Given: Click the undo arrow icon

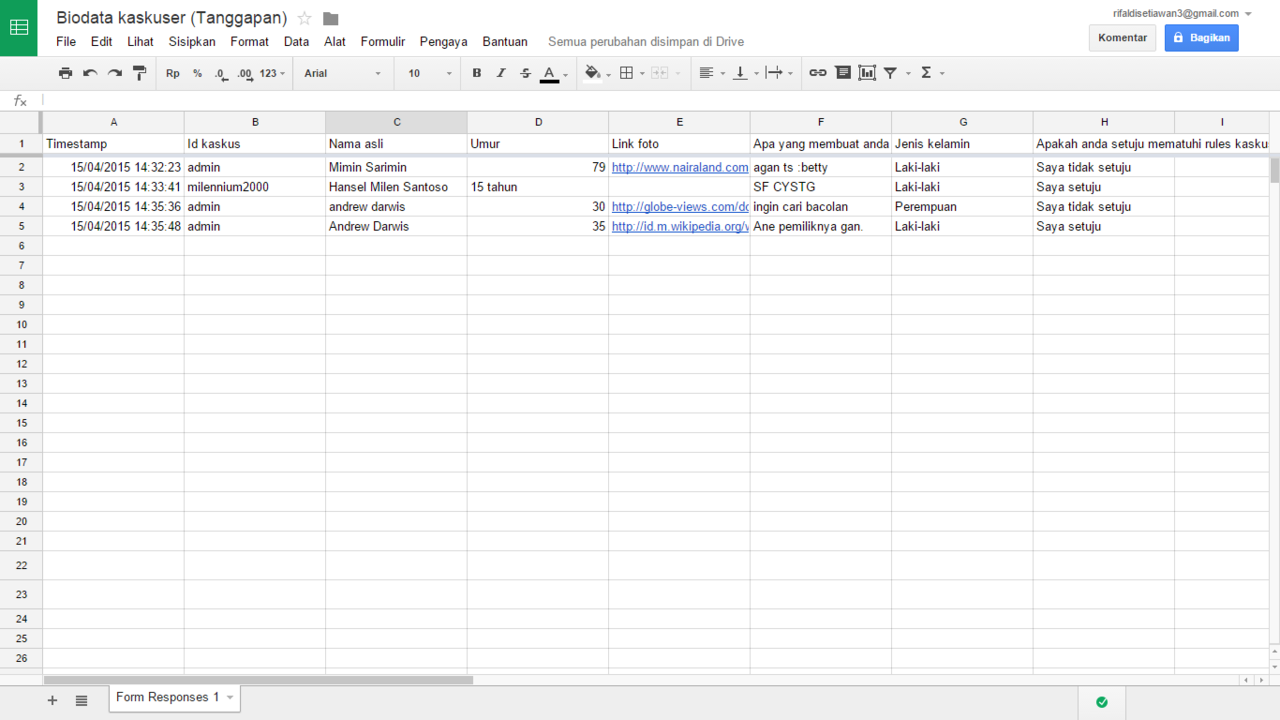Looking at the screenshot, I should (90, 73).
